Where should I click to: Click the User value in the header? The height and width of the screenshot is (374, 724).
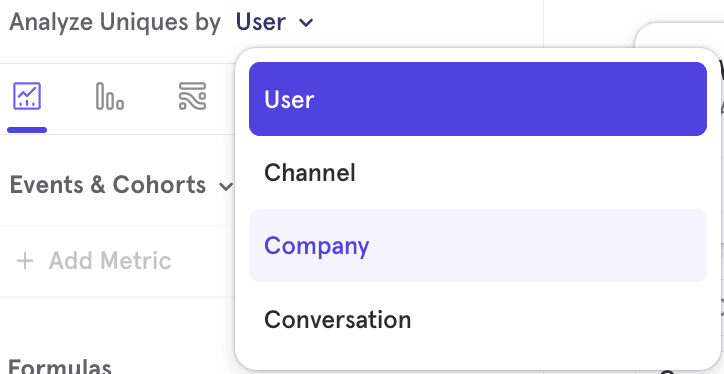[261, 22]
